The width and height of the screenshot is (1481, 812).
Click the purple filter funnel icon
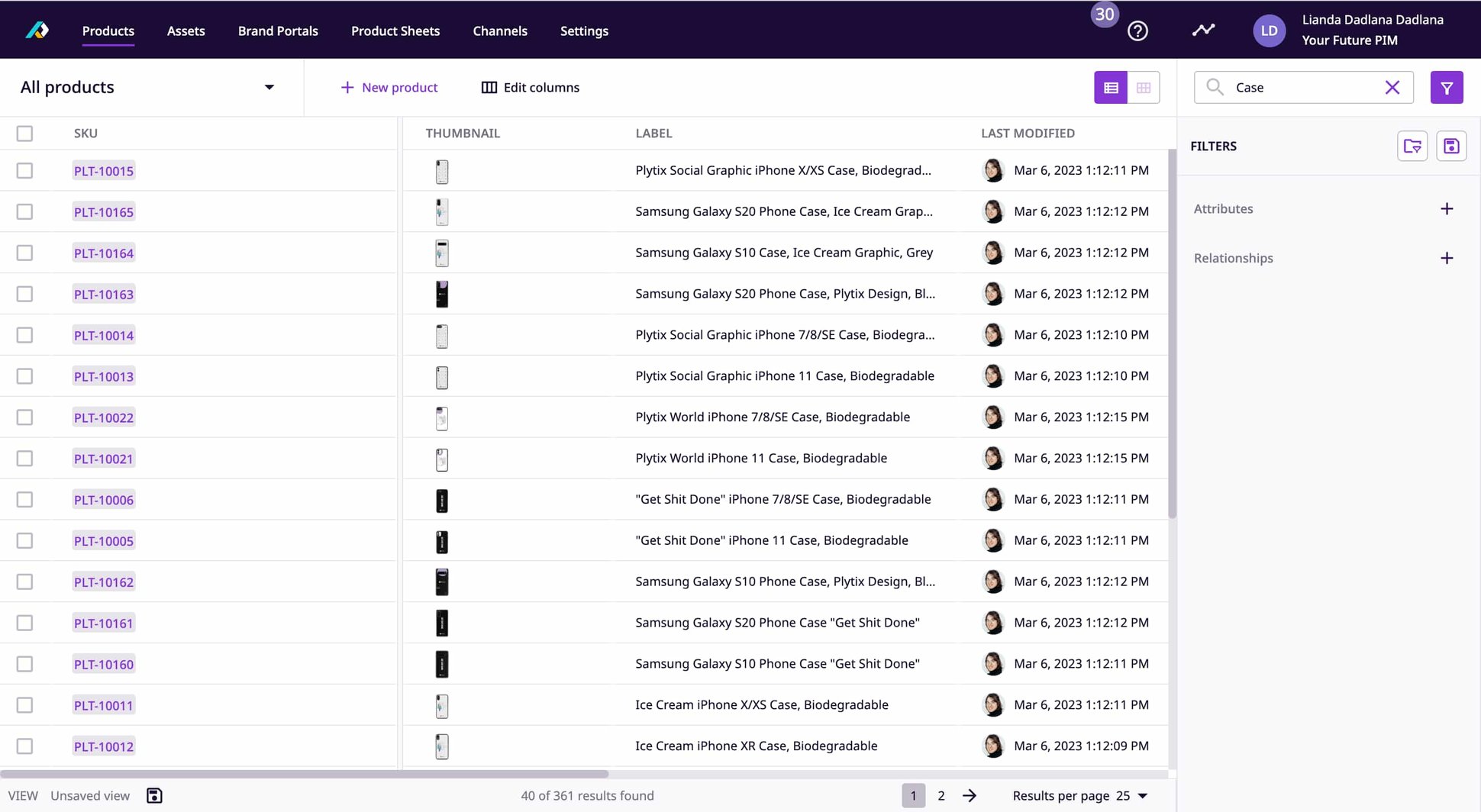pyautogui.click(x=1446, y=88)
